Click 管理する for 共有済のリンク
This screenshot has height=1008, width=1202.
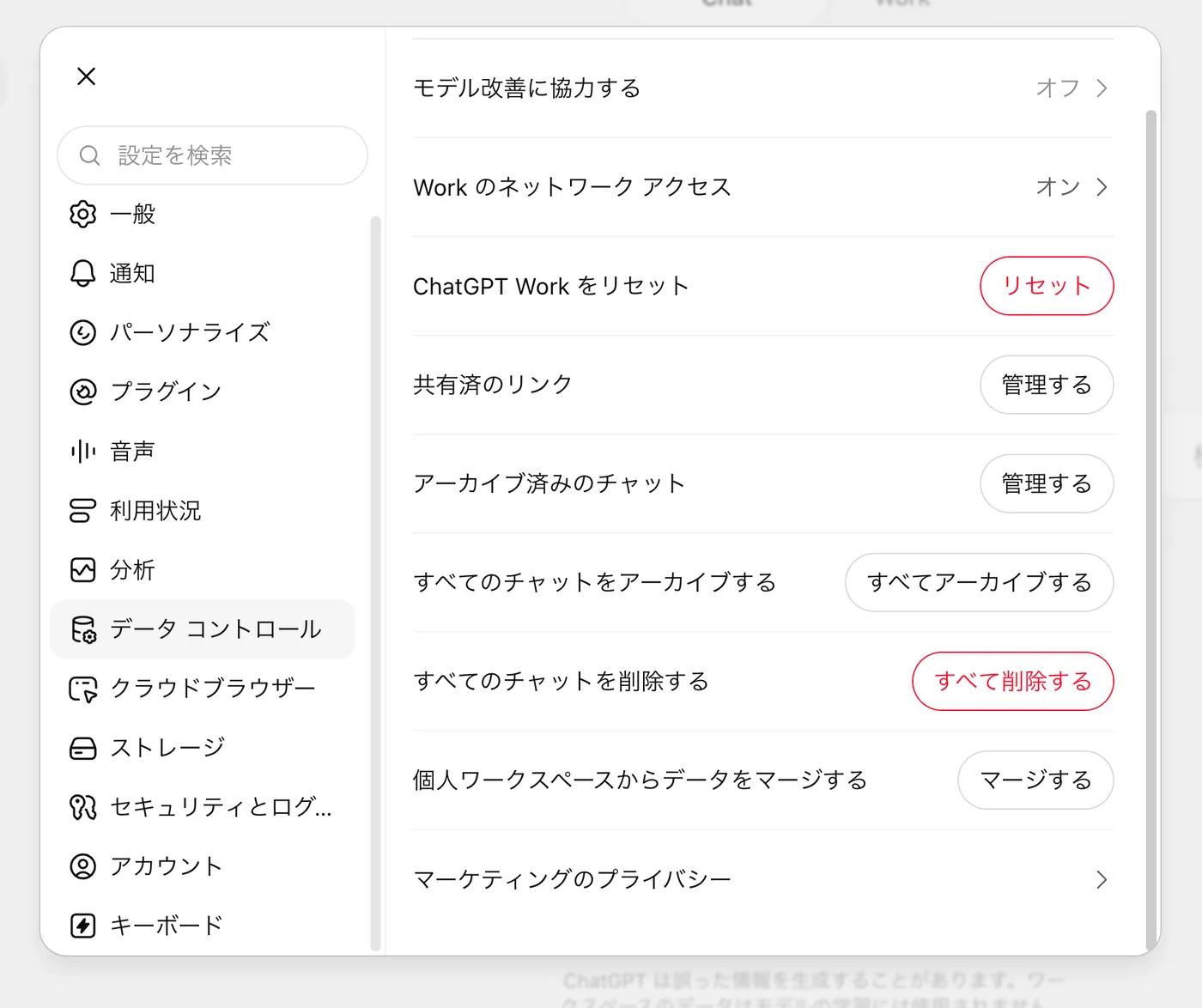pos(1047,385)
